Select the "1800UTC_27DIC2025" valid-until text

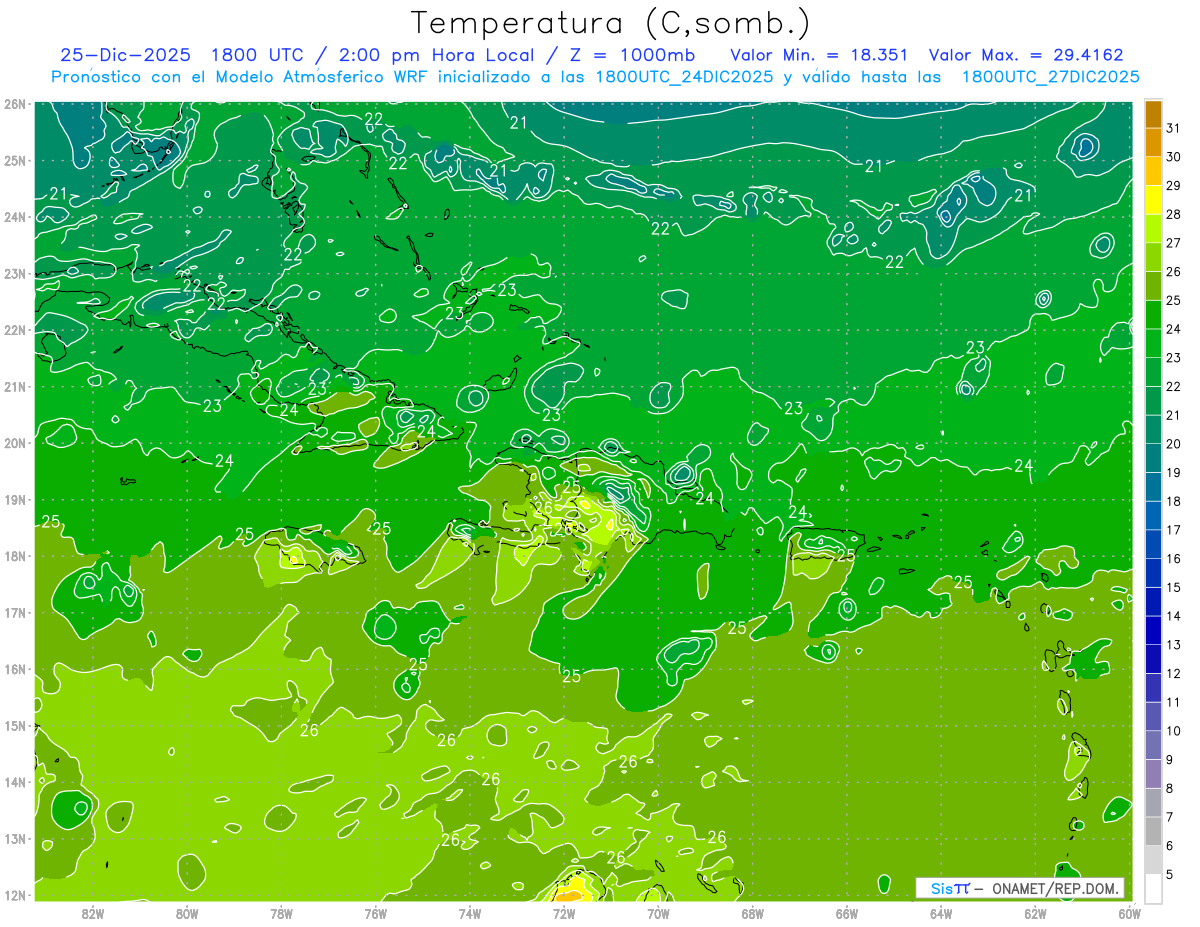[1050, 77]
